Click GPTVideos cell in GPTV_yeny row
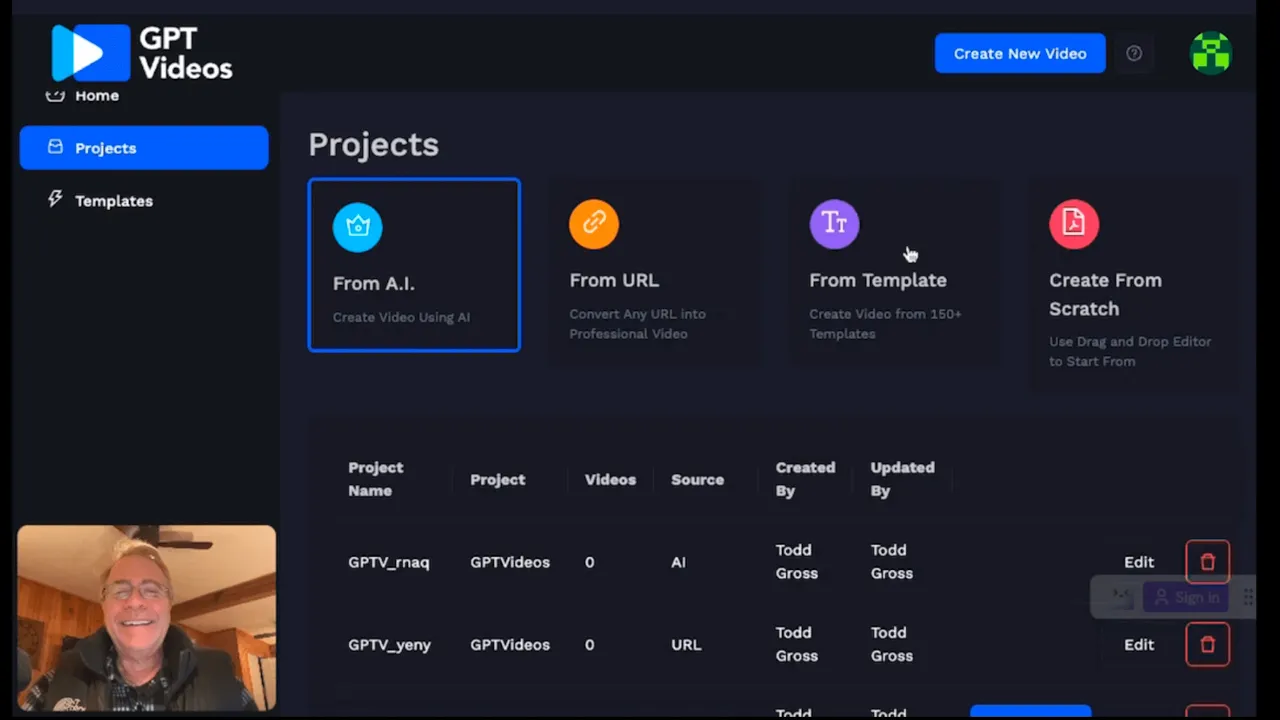This screenshot has width=1280, height=720. tap(510, 645)
